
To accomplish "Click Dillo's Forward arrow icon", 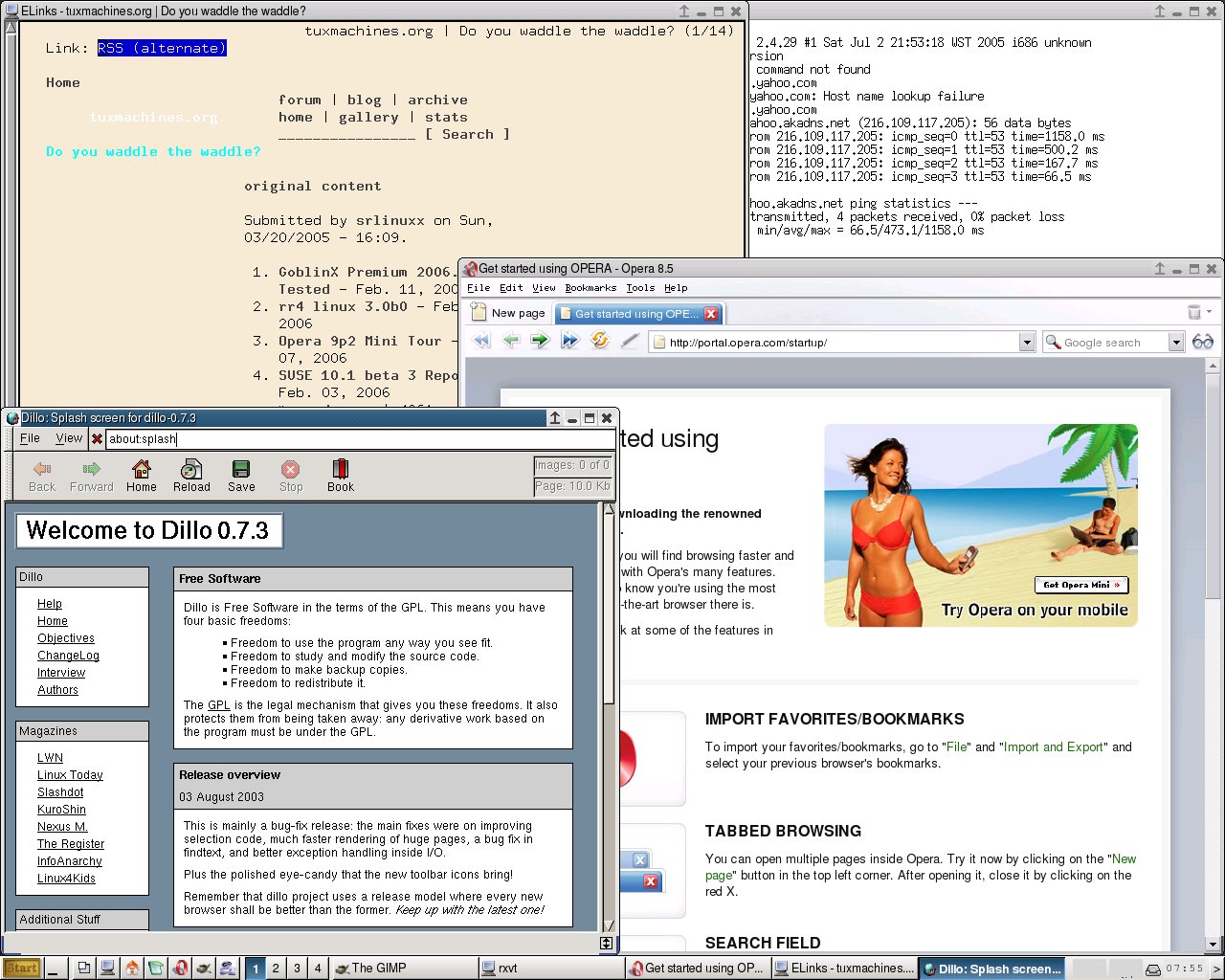I will pyautogui.click(x=91, y=468).
